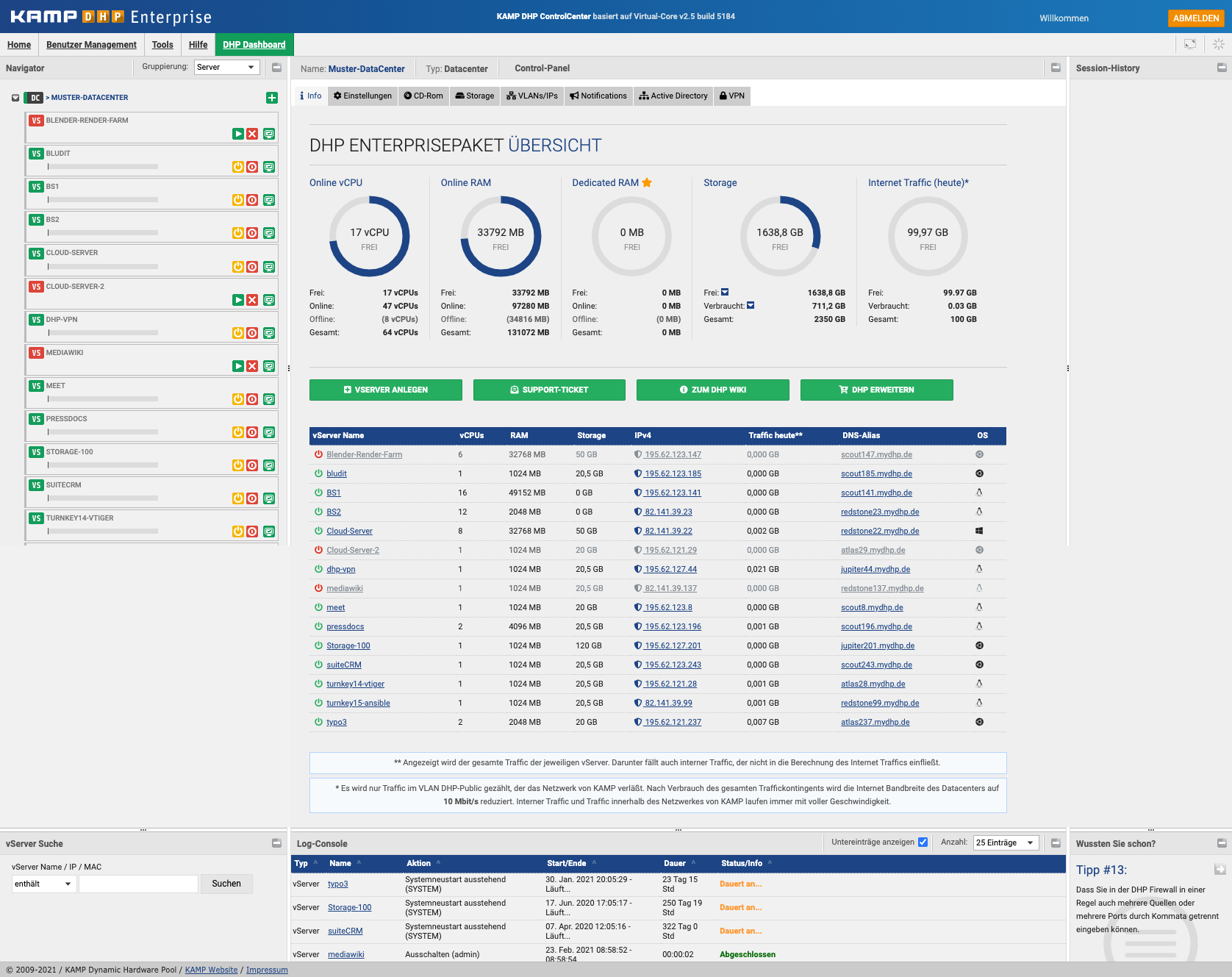1232x977 pixels.
Task: Show next tip with arrow icon
Action: (1220, 869)
